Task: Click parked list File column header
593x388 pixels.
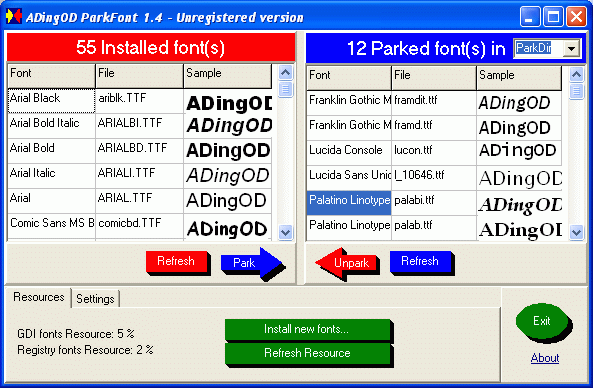Action: pos(434,78)
